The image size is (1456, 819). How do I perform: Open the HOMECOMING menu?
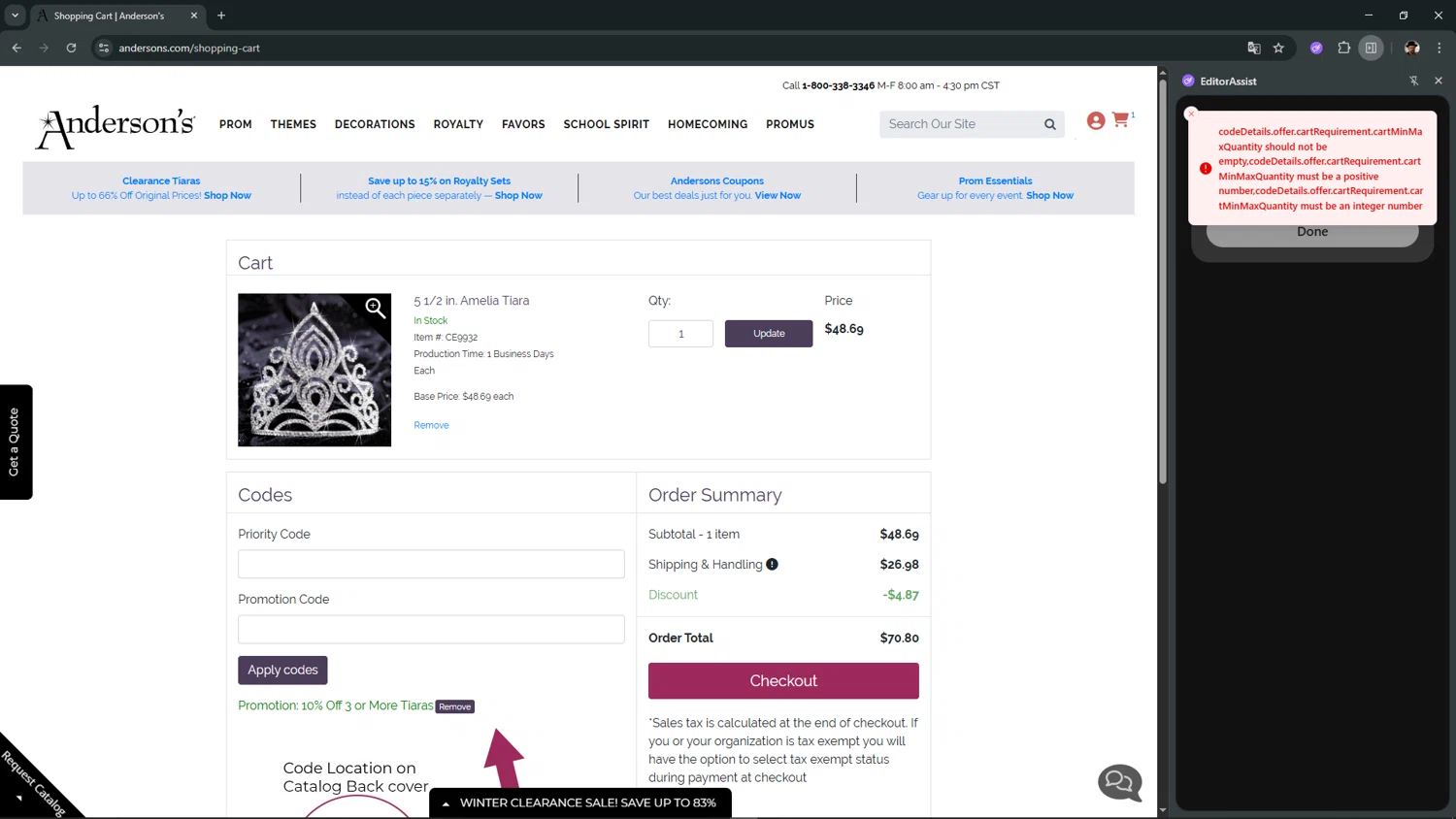pos(708,124)
